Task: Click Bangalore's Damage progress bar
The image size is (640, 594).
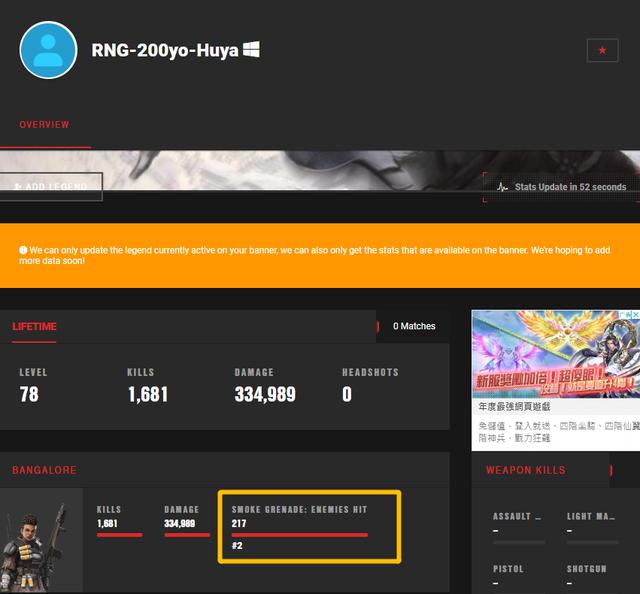Action: 187,535
